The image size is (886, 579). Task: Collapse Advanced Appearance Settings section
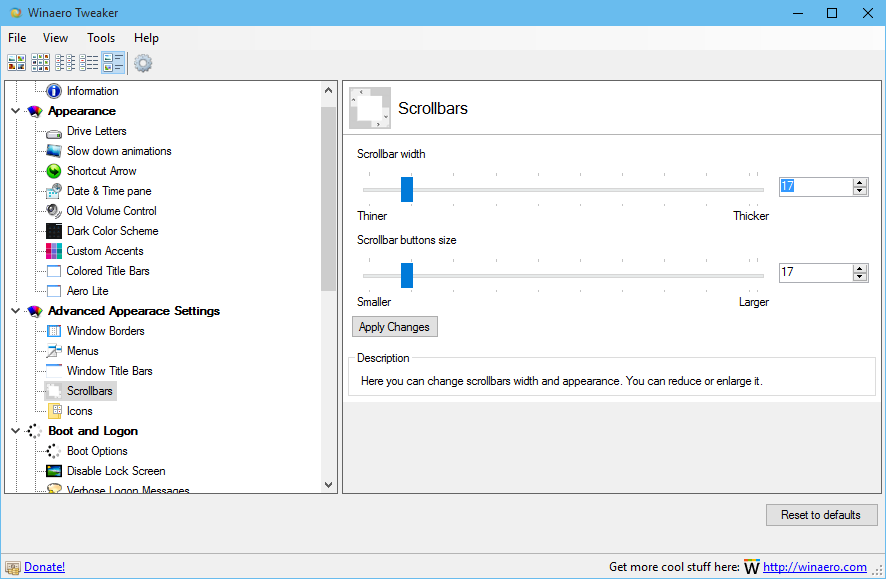14,310
